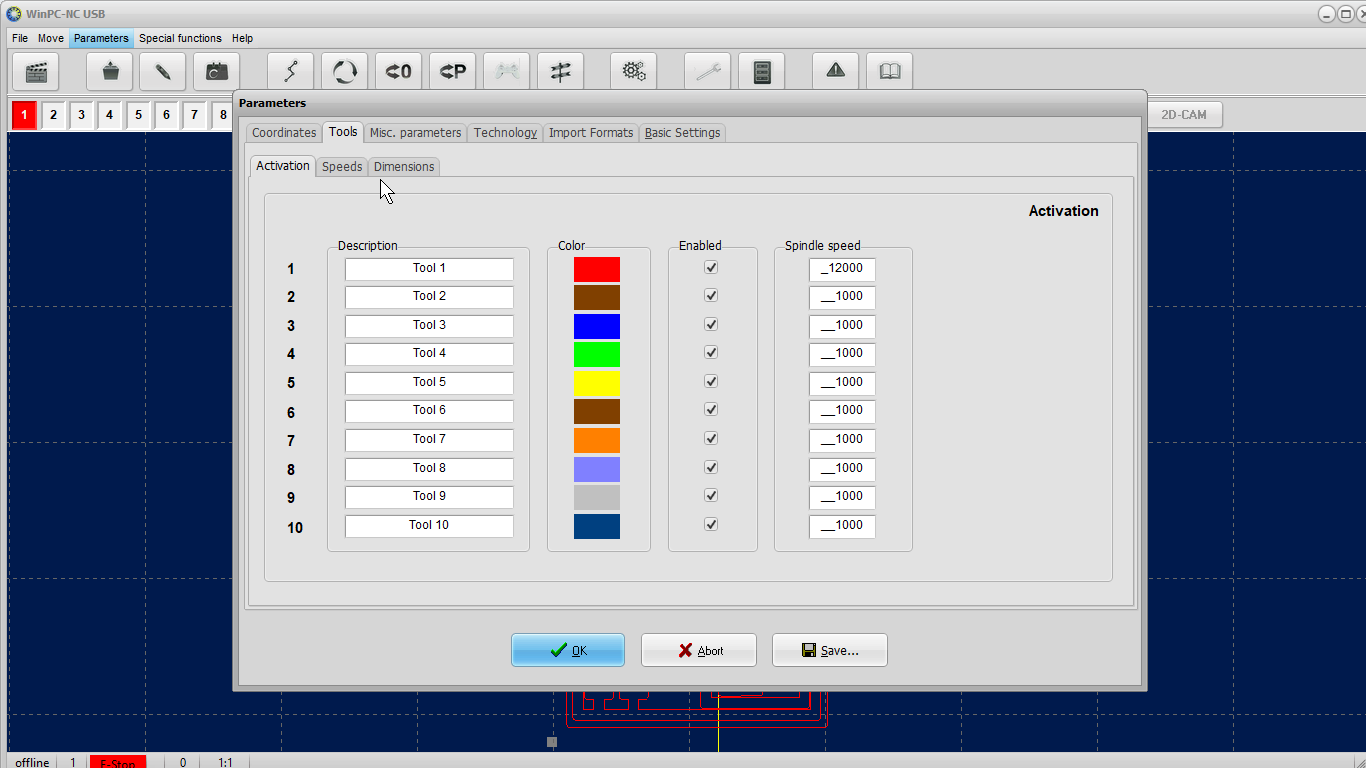Cancel with the Abort button
Image resolution: width=1366 pixels, height=768 pixels.
pyautogui.click(x=699, y=650)
